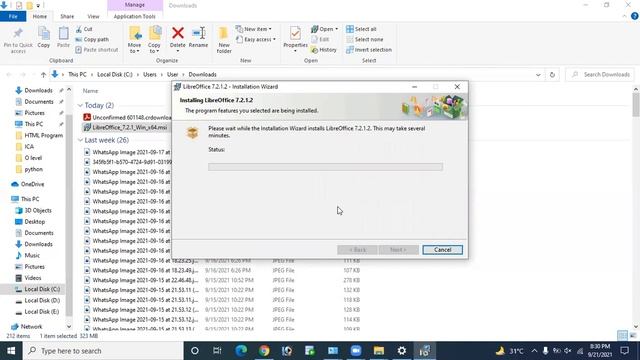Click the Cortana circle icon
640x360 pixels.
pos(195,351)
